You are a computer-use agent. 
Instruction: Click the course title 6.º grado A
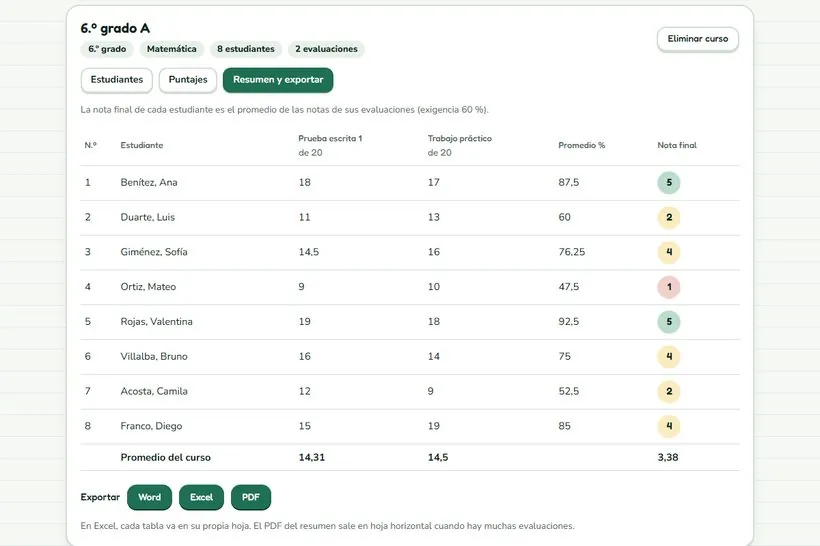tap(115, 28)
